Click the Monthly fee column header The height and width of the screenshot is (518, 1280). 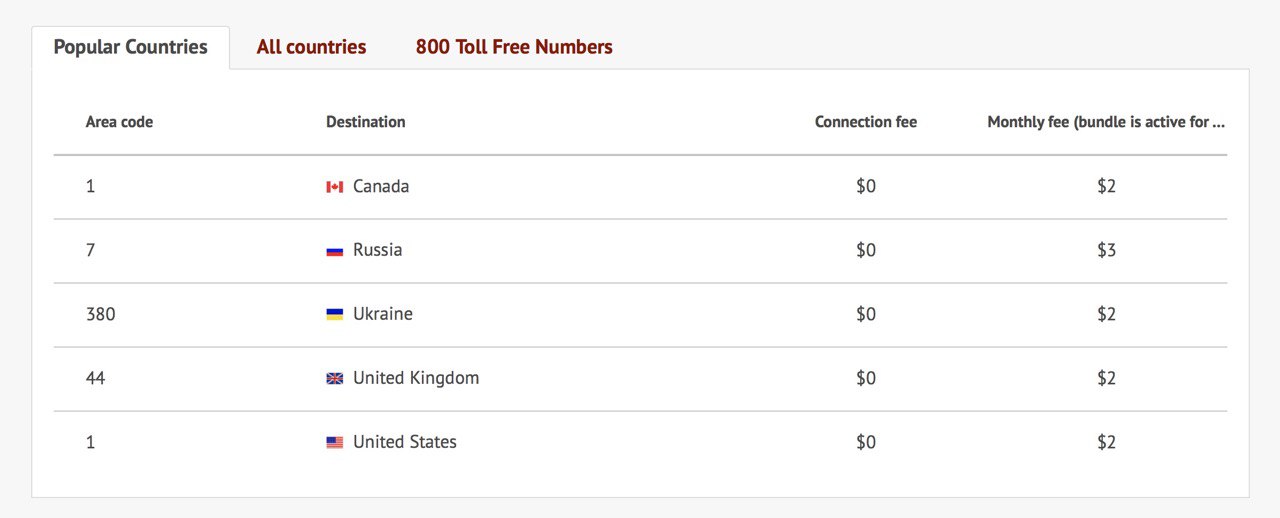point(1105,122)
